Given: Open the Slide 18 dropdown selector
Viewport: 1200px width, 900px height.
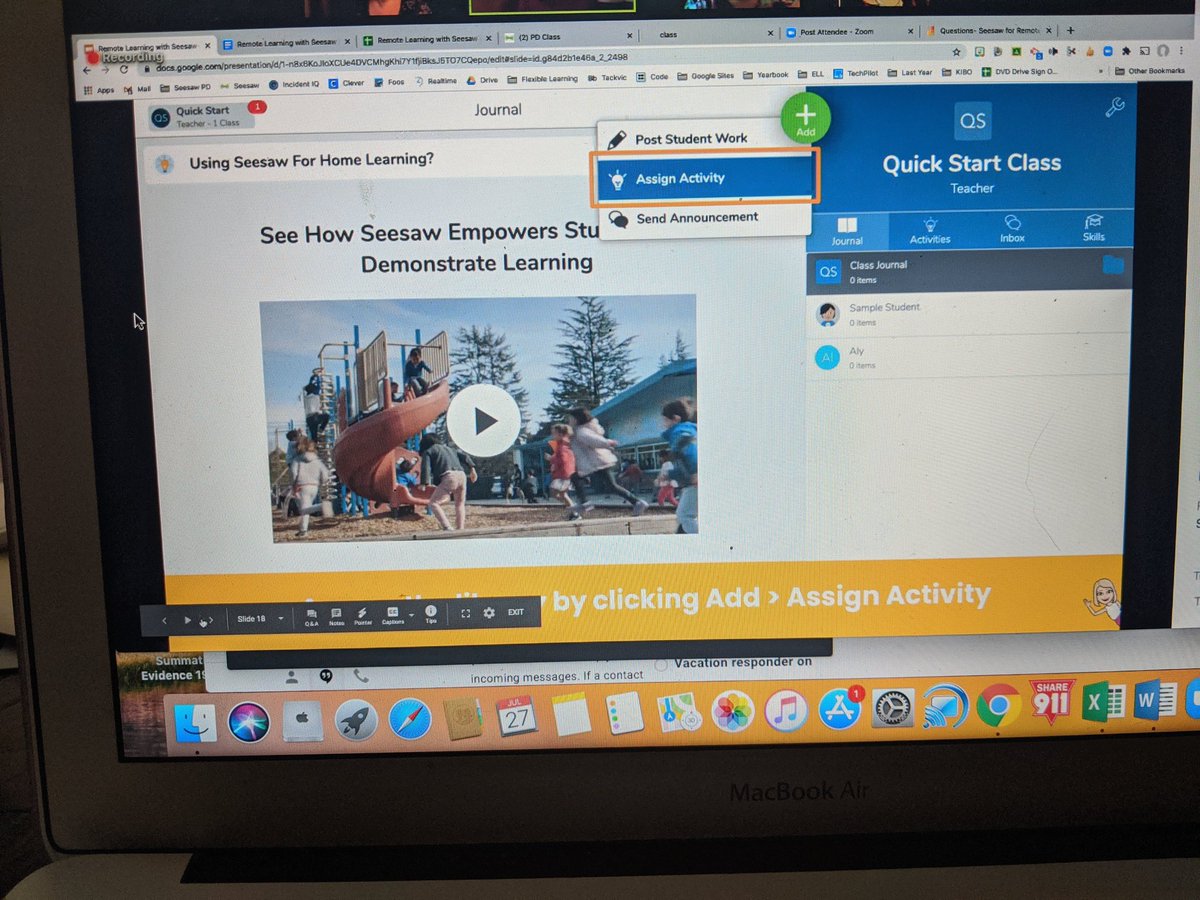Looking at the screenshot, I should (x=257, y=618).
